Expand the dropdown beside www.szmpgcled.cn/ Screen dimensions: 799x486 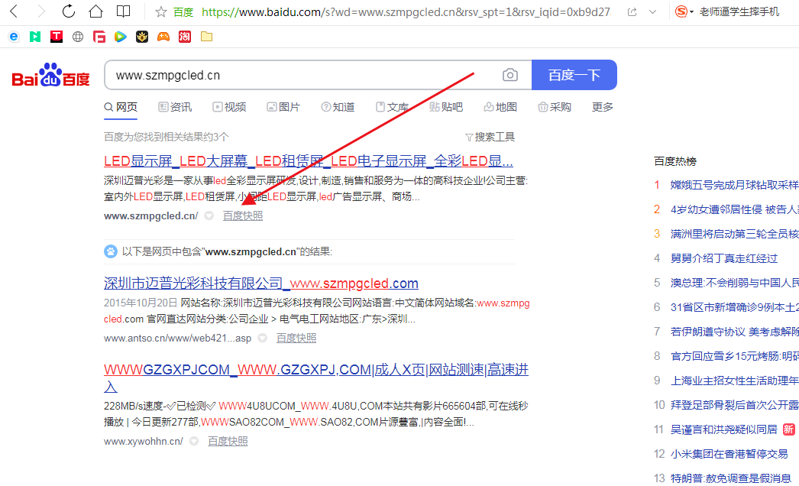[209, 216]
